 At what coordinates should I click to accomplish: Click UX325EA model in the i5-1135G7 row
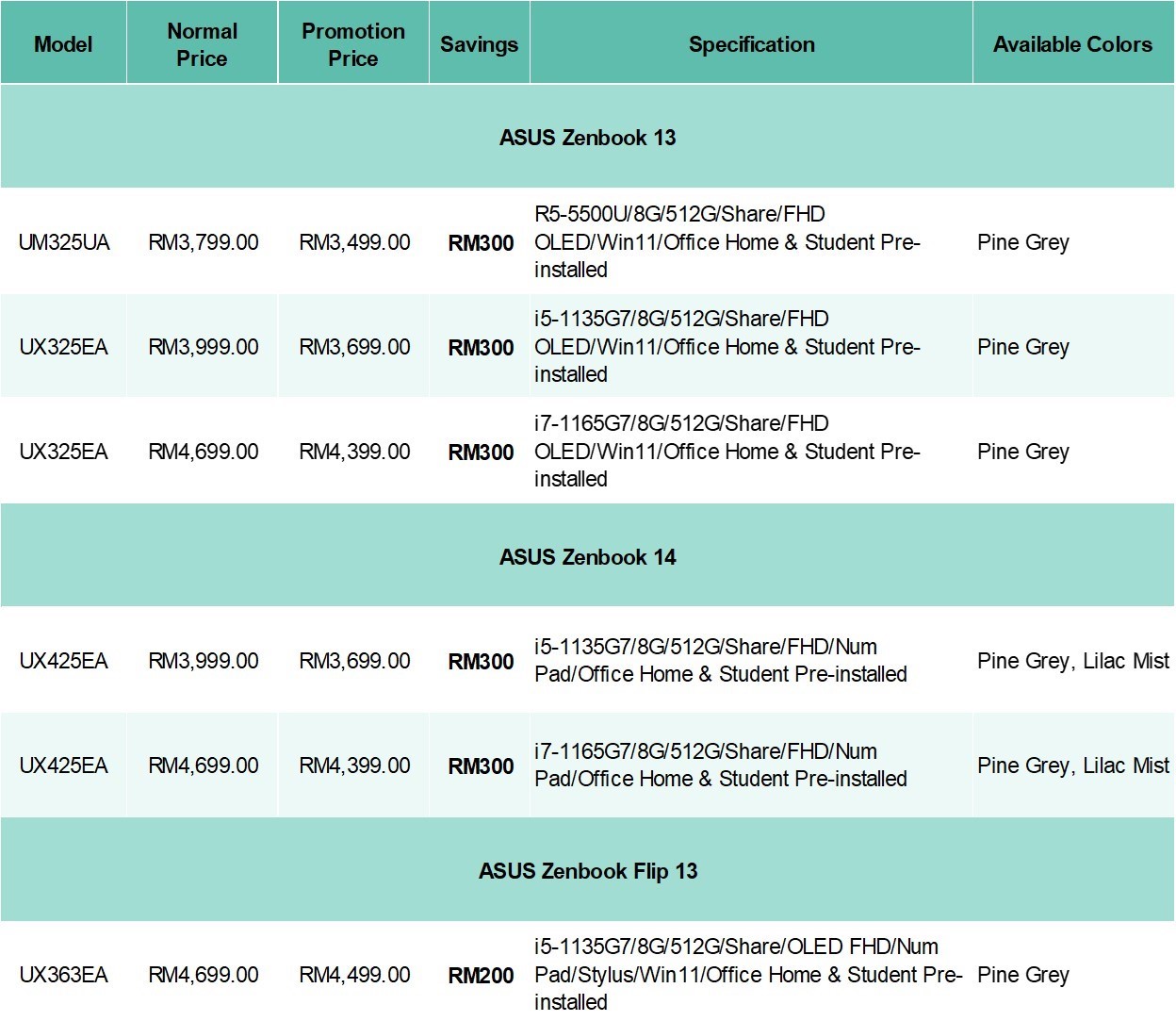tap(64, 347)
